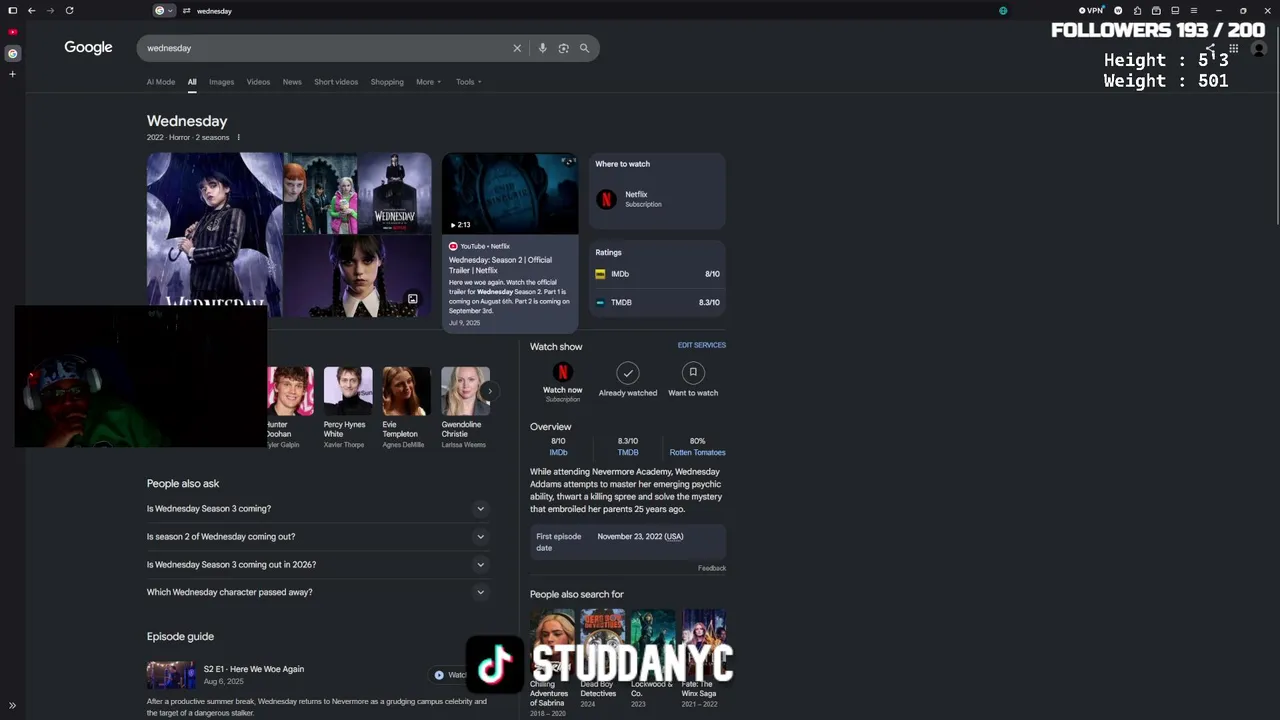Image resolution: width=1280 pixels, height=720 pixels.
Task: Open Dead Boy Detectives related show
Action: click(602, 660)
